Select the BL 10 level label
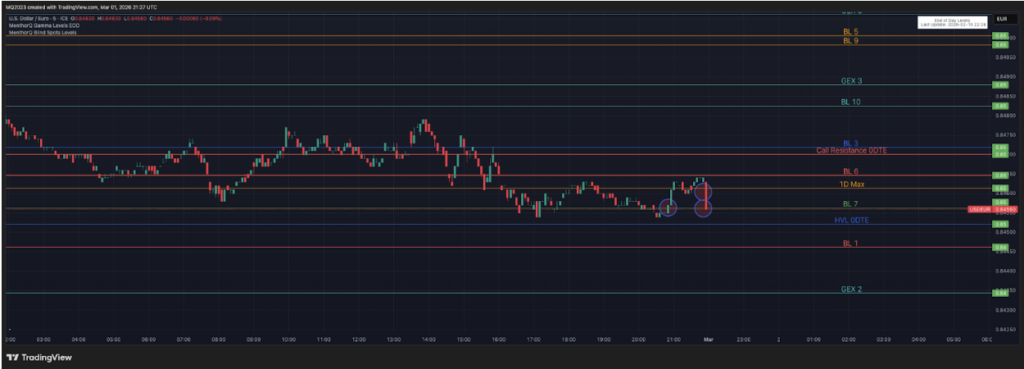1024x369 pixels. pyautogui.click(x=851, y=103)
